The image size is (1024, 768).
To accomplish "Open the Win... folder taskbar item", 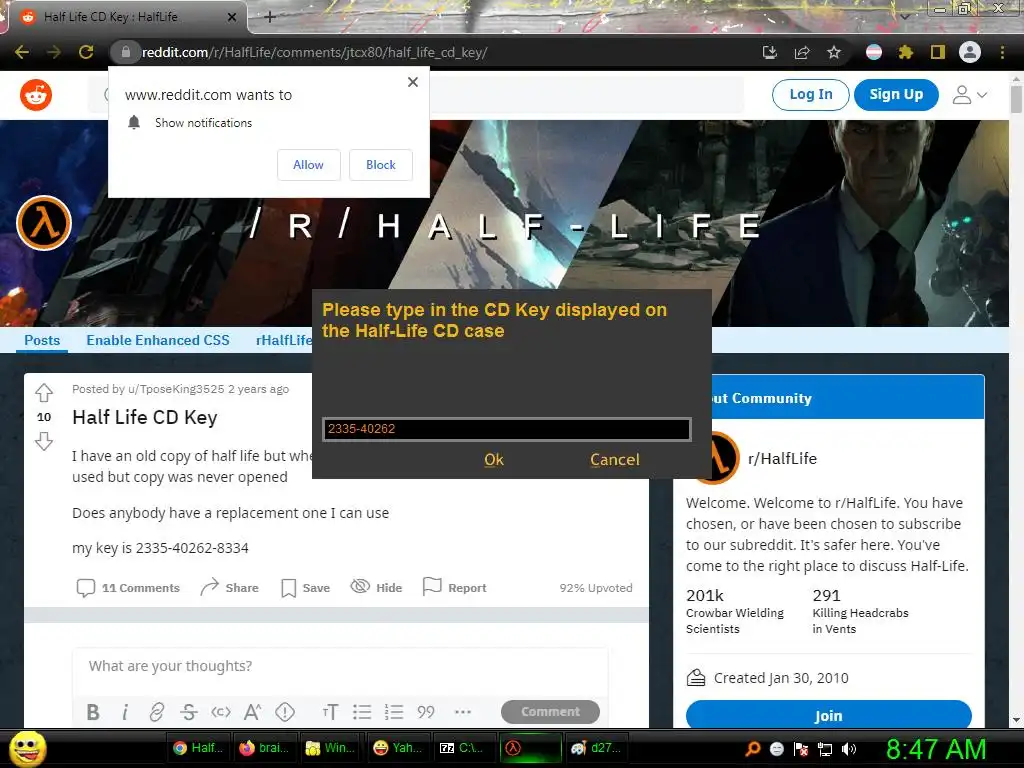I will 331,748.
